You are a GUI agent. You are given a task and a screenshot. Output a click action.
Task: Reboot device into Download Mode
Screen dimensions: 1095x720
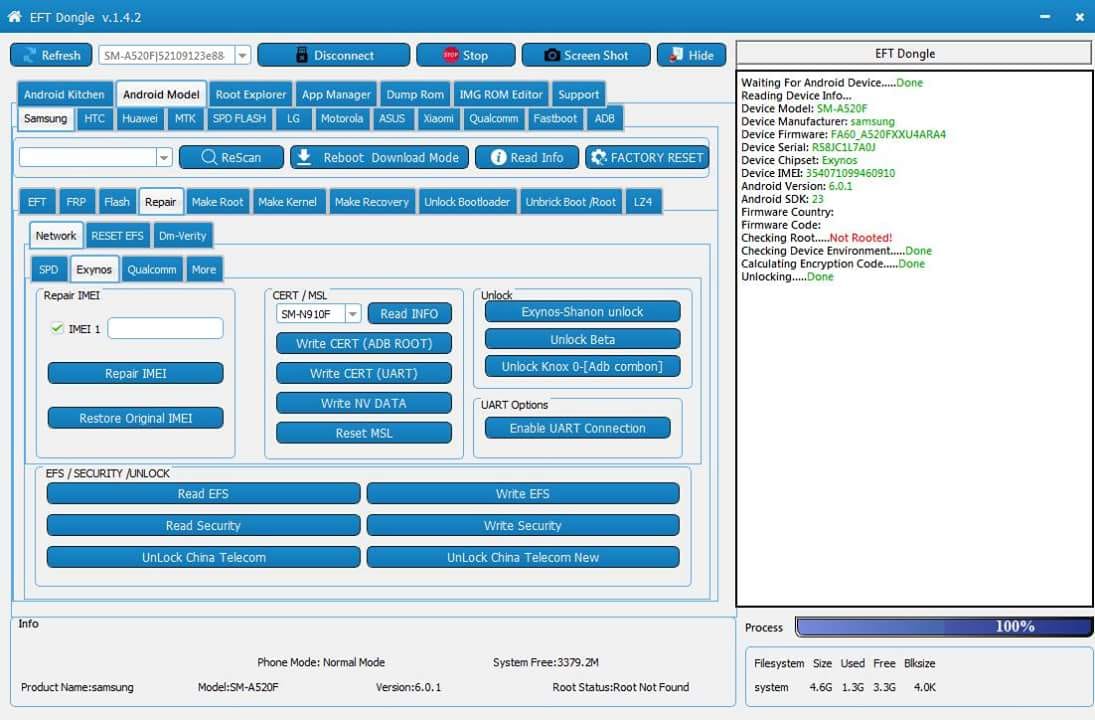[379, 157]
